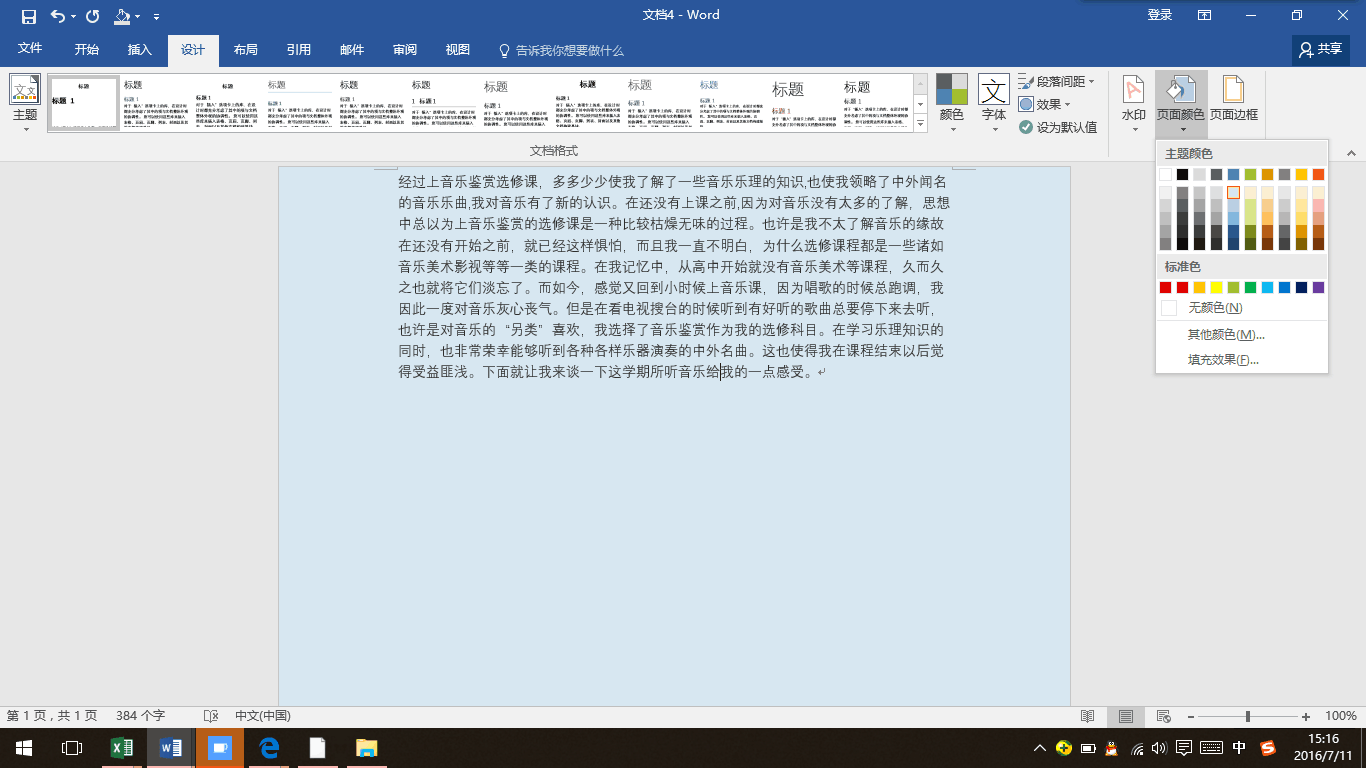Image resolution: width=1366 pixels, height=768 pixels.
Task: Click the redo/repeat arrow icon
Action: point(93,16)
